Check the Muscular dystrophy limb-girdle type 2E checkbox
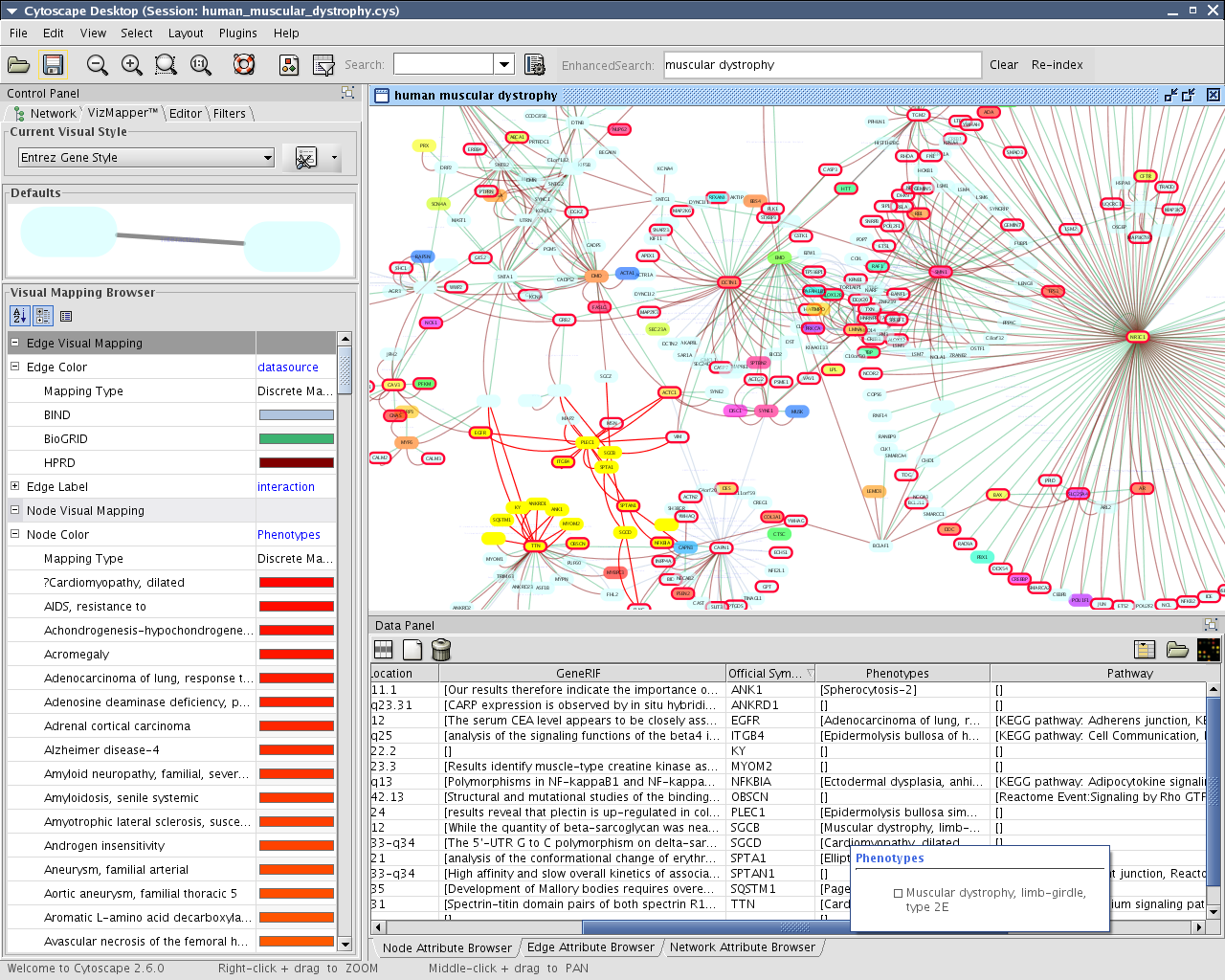 point(898,893)
